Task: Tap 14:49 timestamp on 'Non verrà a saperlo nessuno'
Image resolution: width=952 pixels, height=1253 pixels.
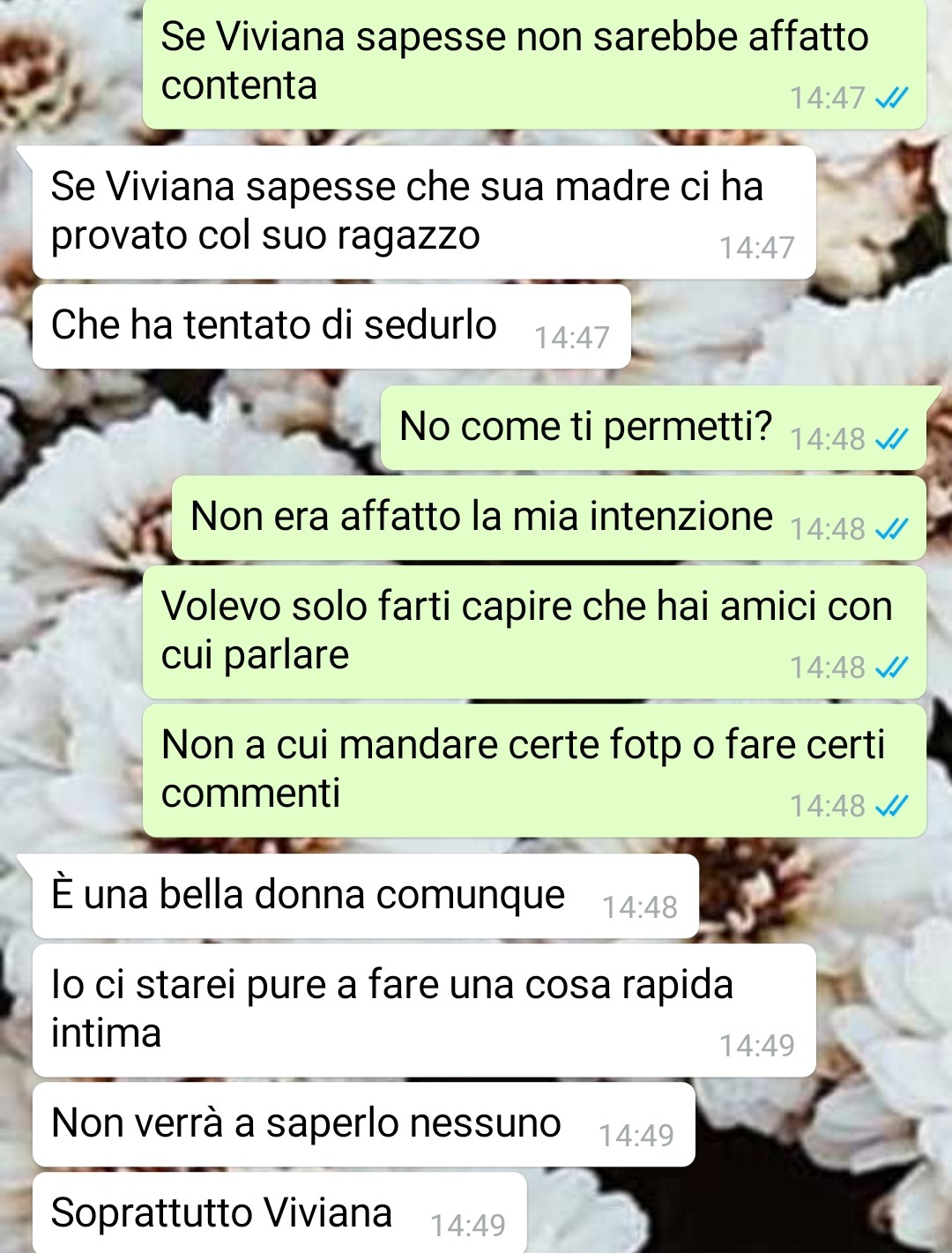Action: point(636,1135)
